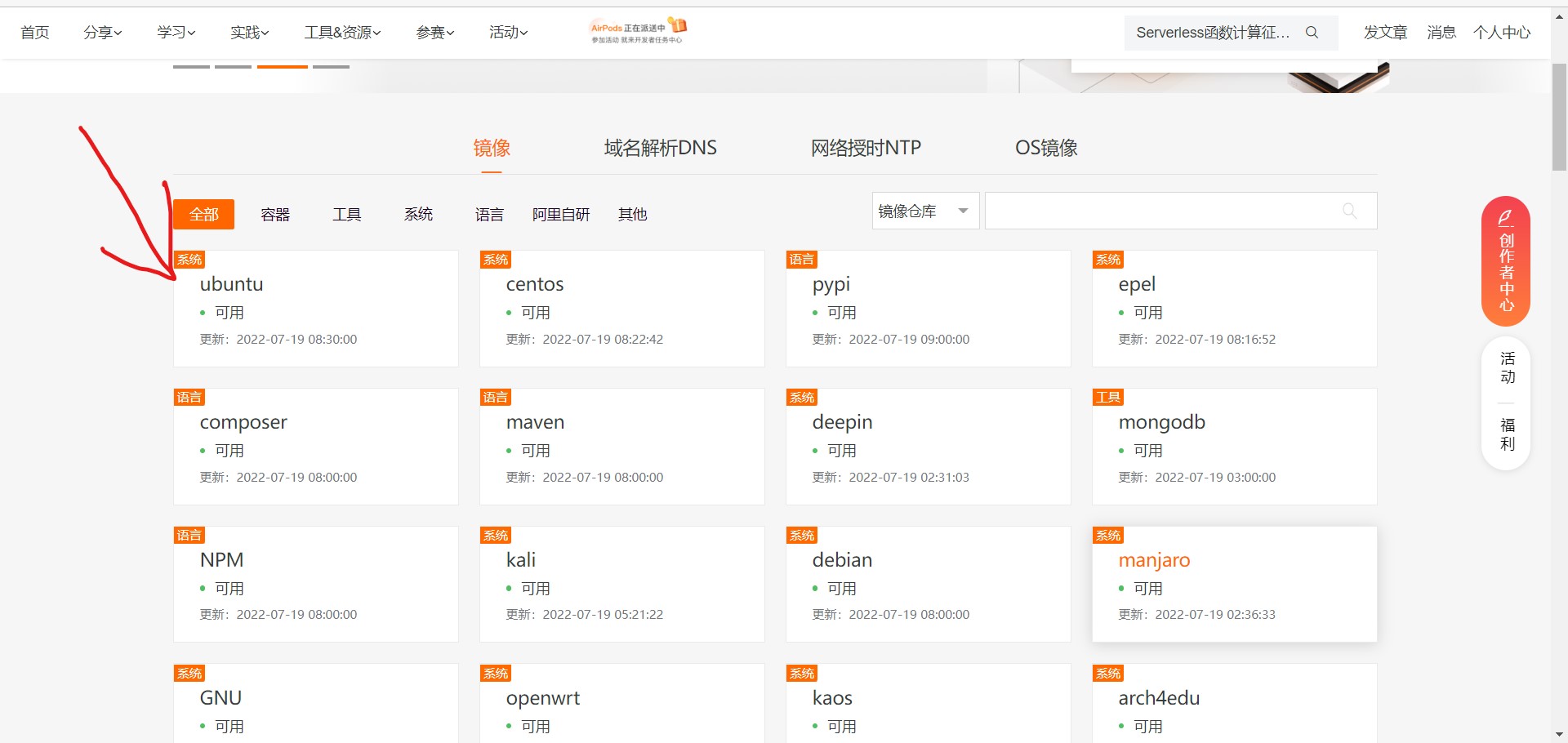The height and width of the screenshot is (743, 1568).
Task: Open the AirPods promotion banner
Action: [639, 31]
